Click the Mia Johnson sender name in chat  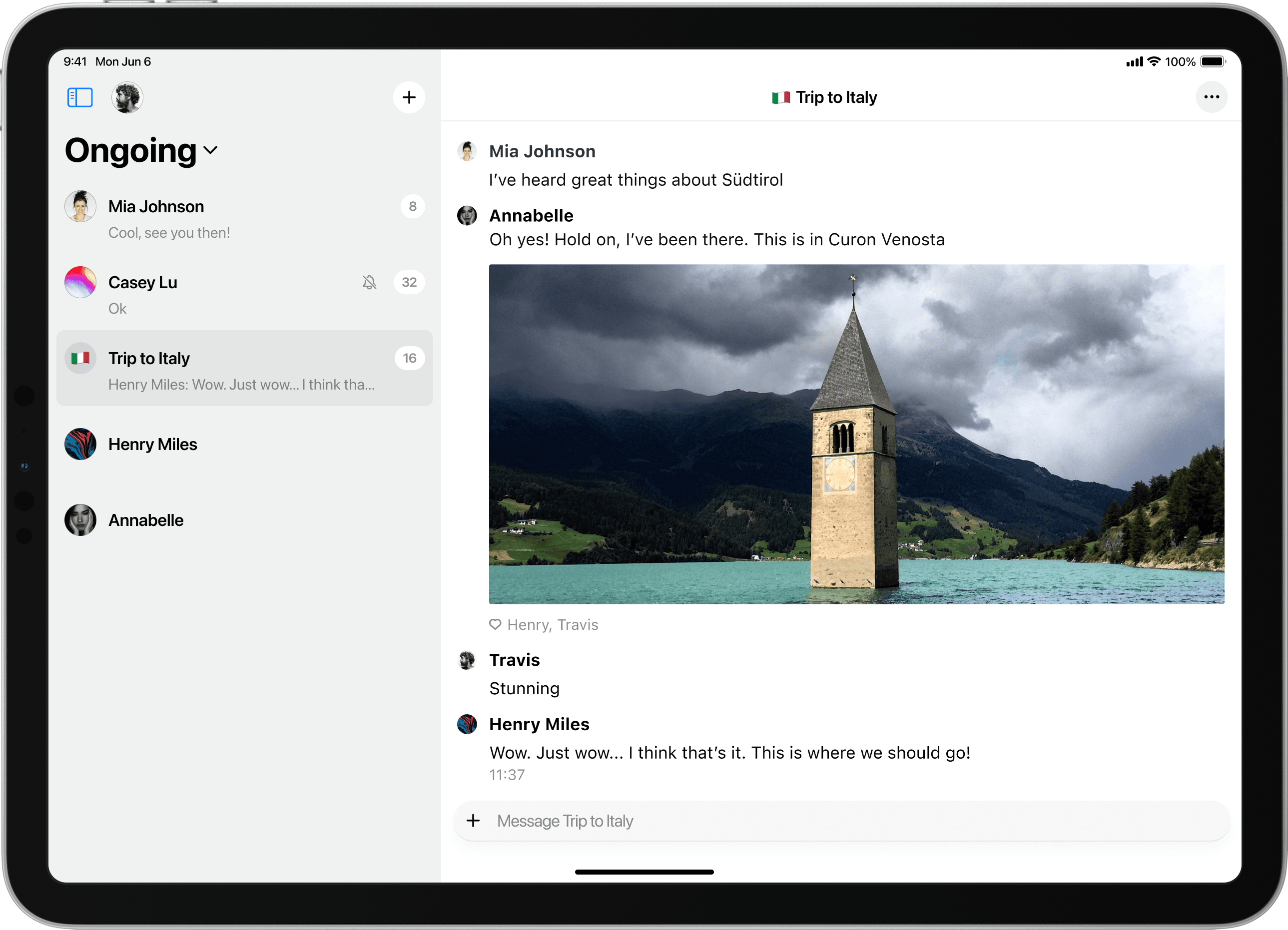(543, 152)
